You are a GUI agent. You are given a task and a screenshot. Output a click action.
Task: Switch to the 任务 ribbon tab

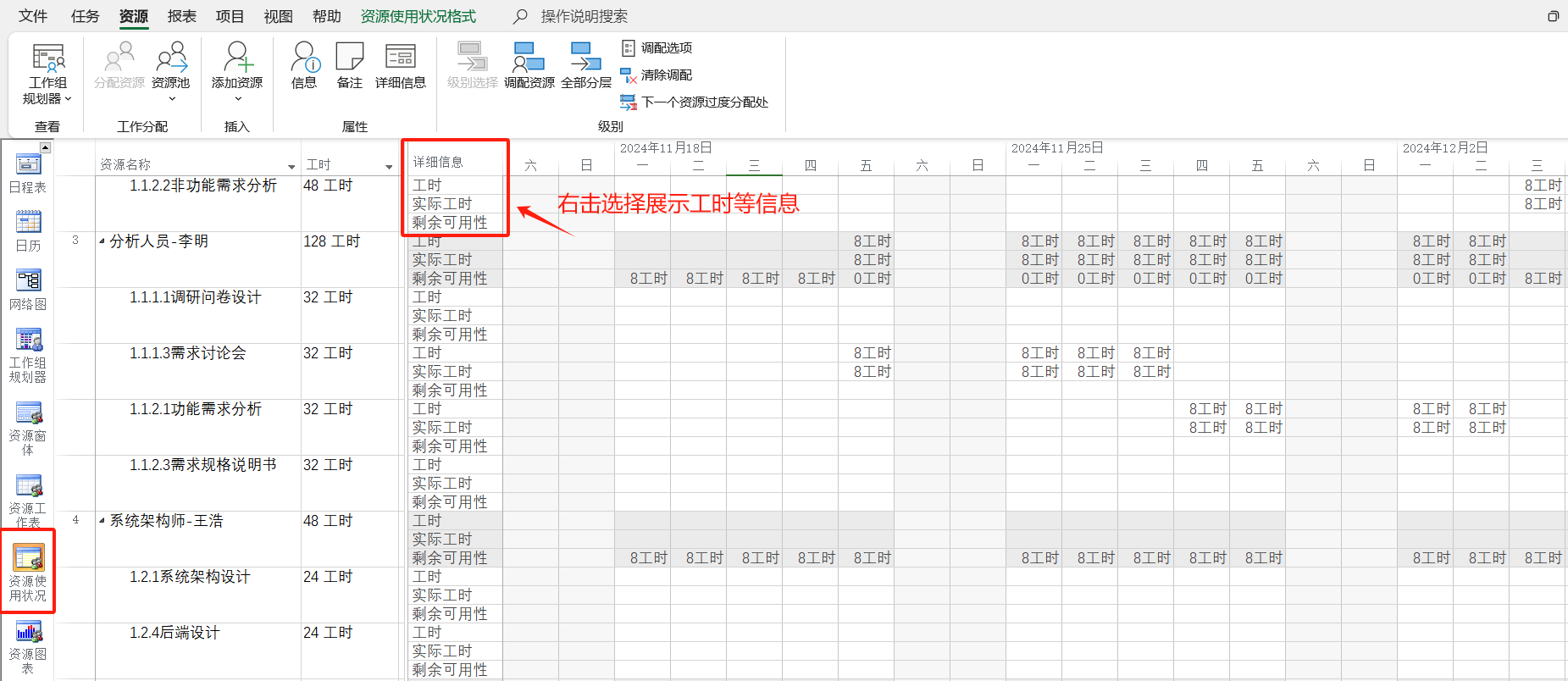coord(85,16)
